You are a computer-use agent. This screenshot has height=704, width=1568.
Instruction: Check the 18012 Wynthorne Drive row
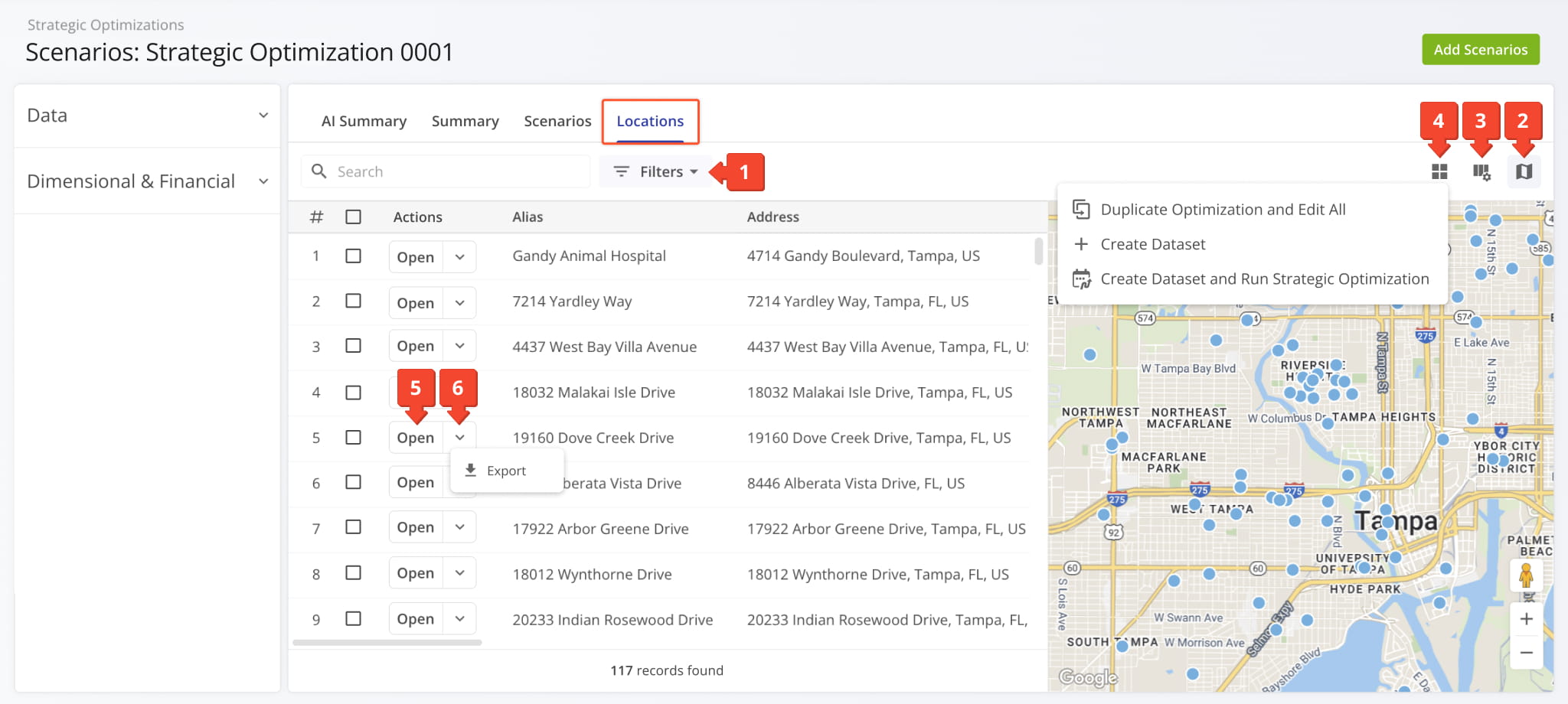point(353,573)
